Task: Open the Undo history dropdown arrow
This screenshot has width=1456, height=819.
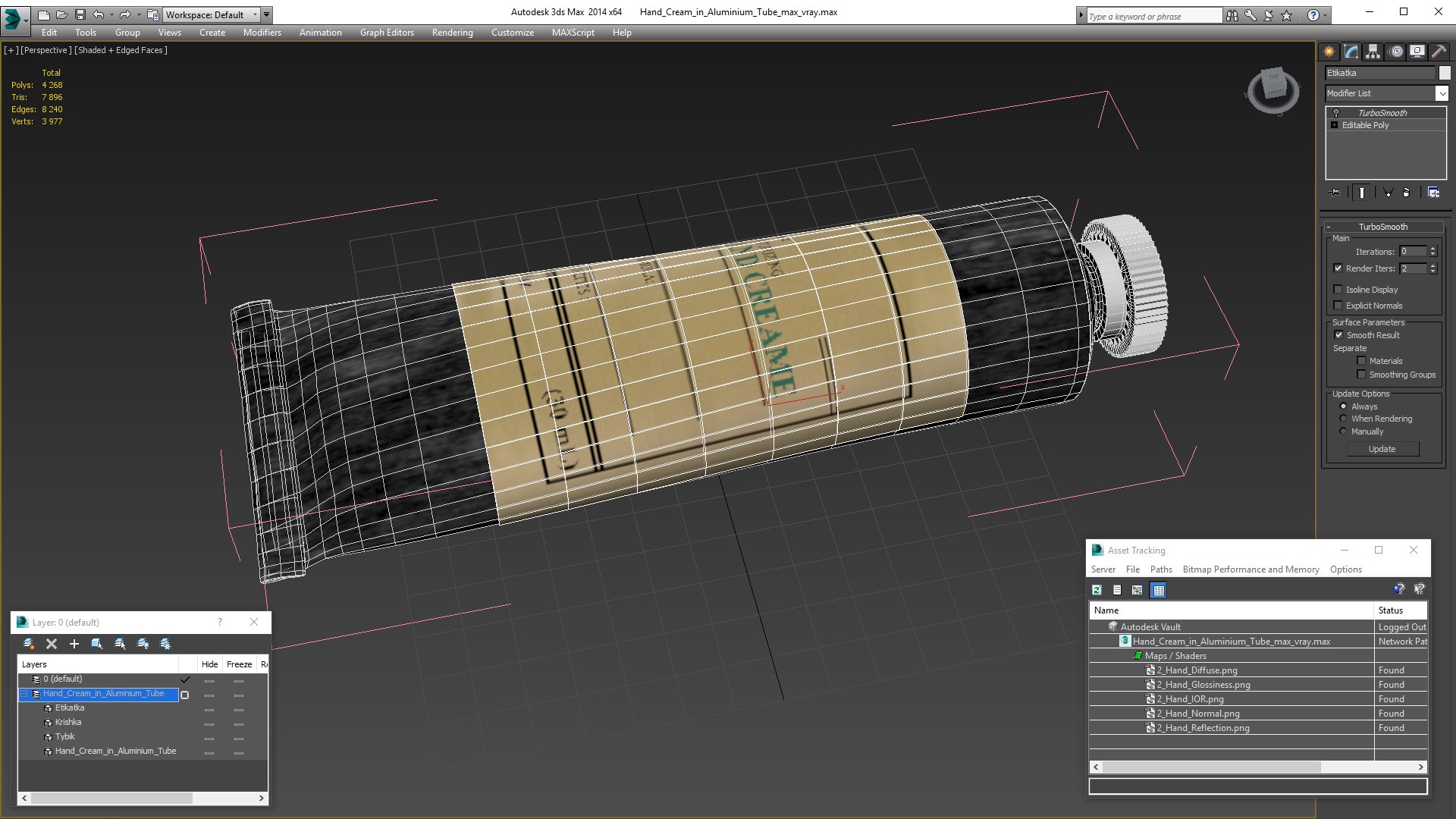Action: point(111,14)
